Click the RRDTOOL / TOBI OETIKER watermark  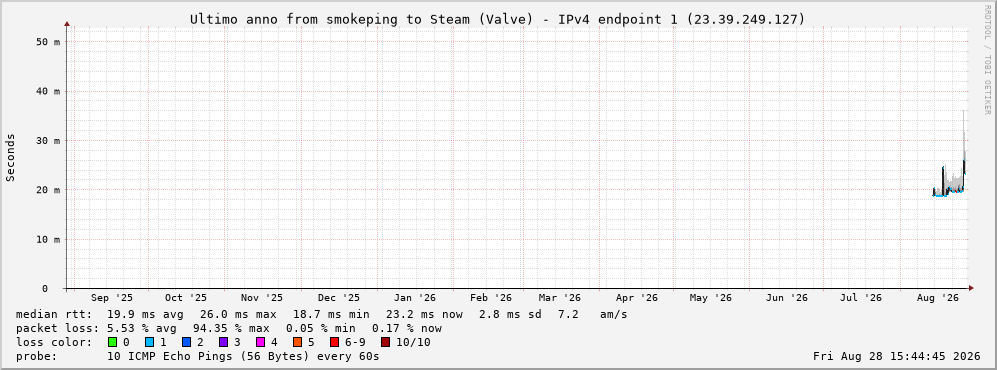(987, 59)
